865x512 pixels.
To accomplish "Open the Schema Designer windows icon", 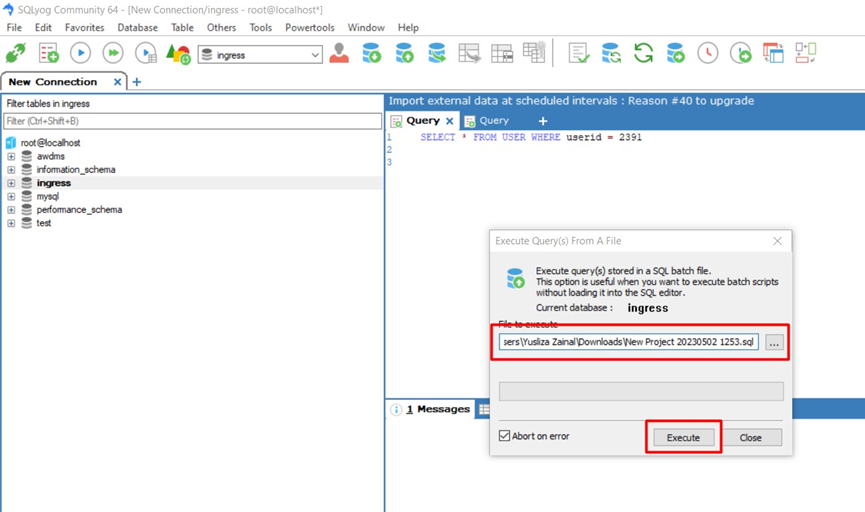I will coord(773,54).
